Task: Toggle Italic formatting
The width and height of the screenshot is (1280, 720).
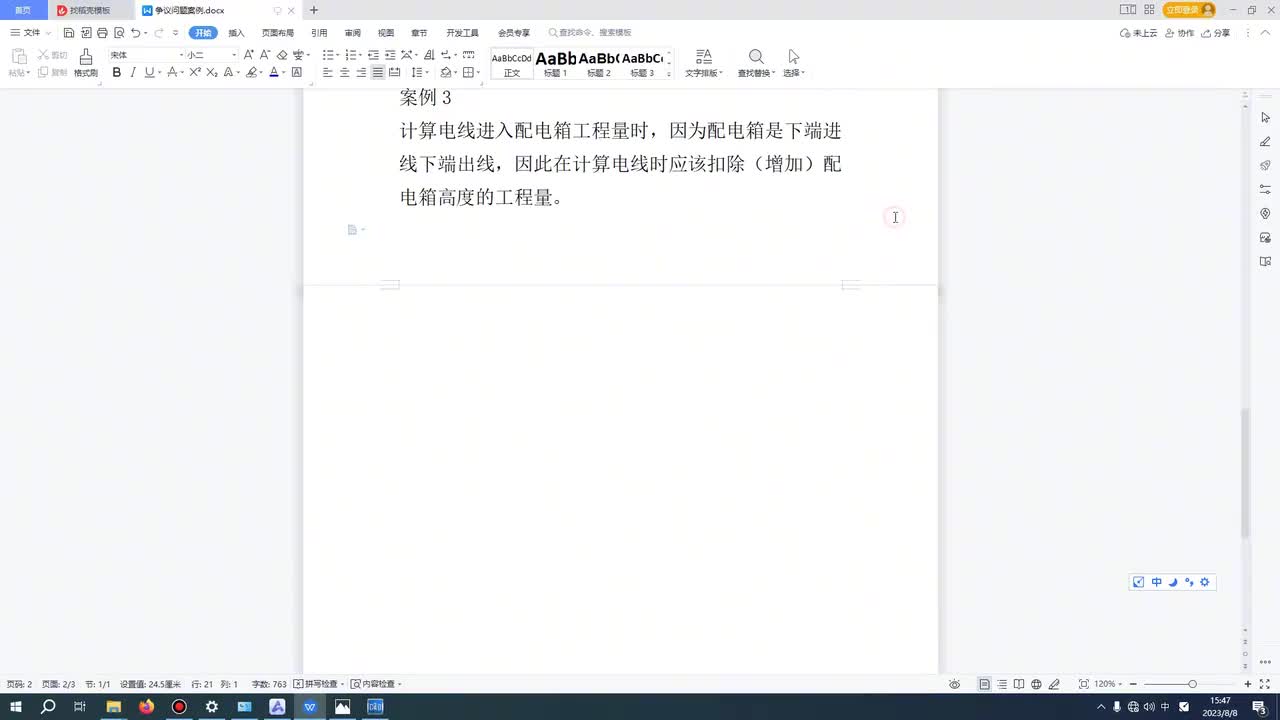Action: (x=133, y=72)
